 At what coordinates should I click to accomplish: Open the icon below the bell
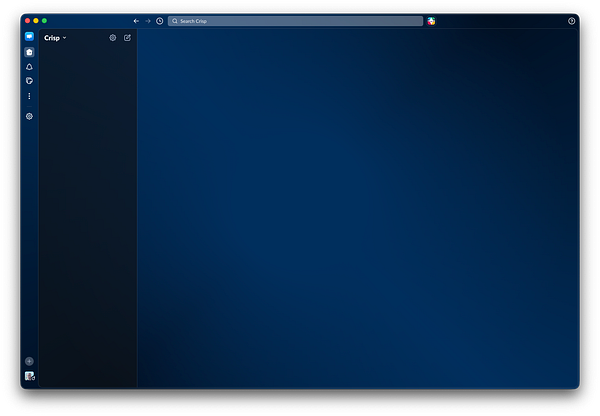click(x=29, y=81)
